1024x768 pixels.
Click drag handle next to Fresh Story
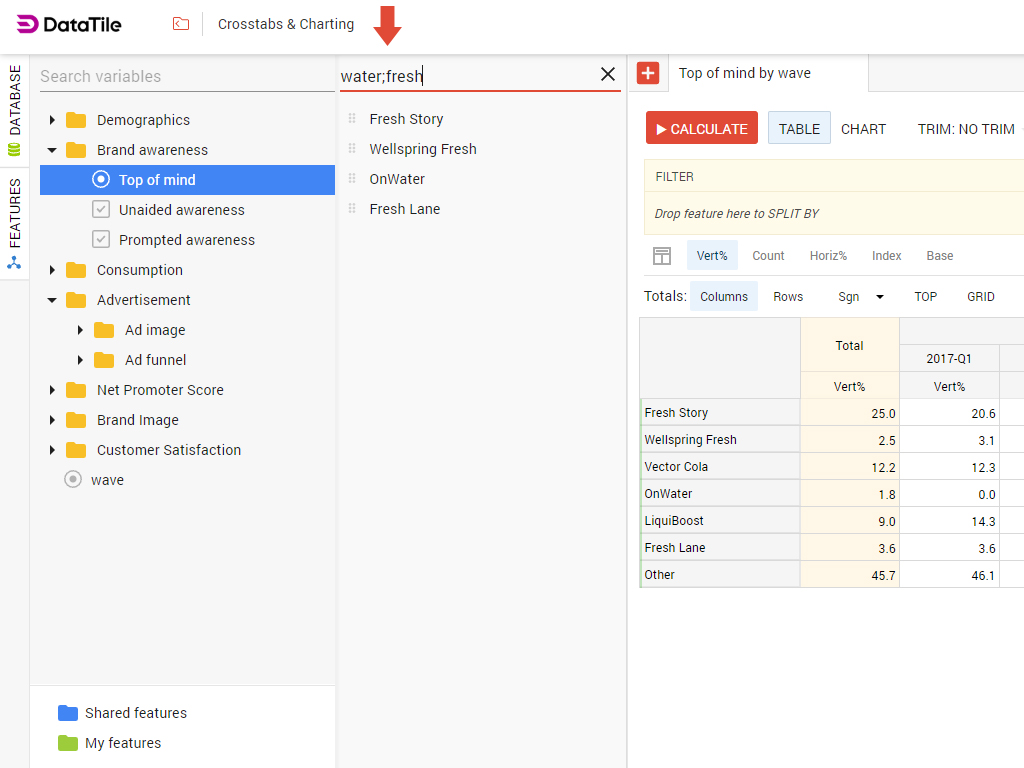[352, 119]
